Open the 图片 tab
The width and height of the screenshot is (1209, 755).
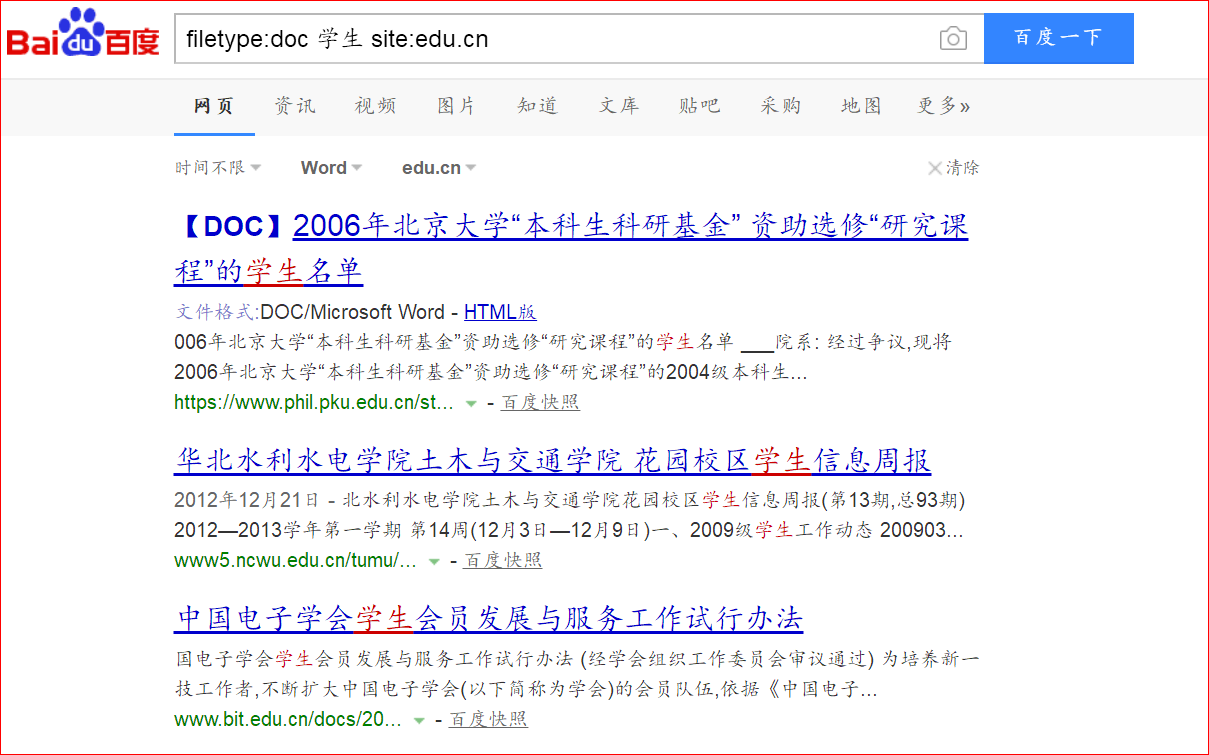pos(456,106)
